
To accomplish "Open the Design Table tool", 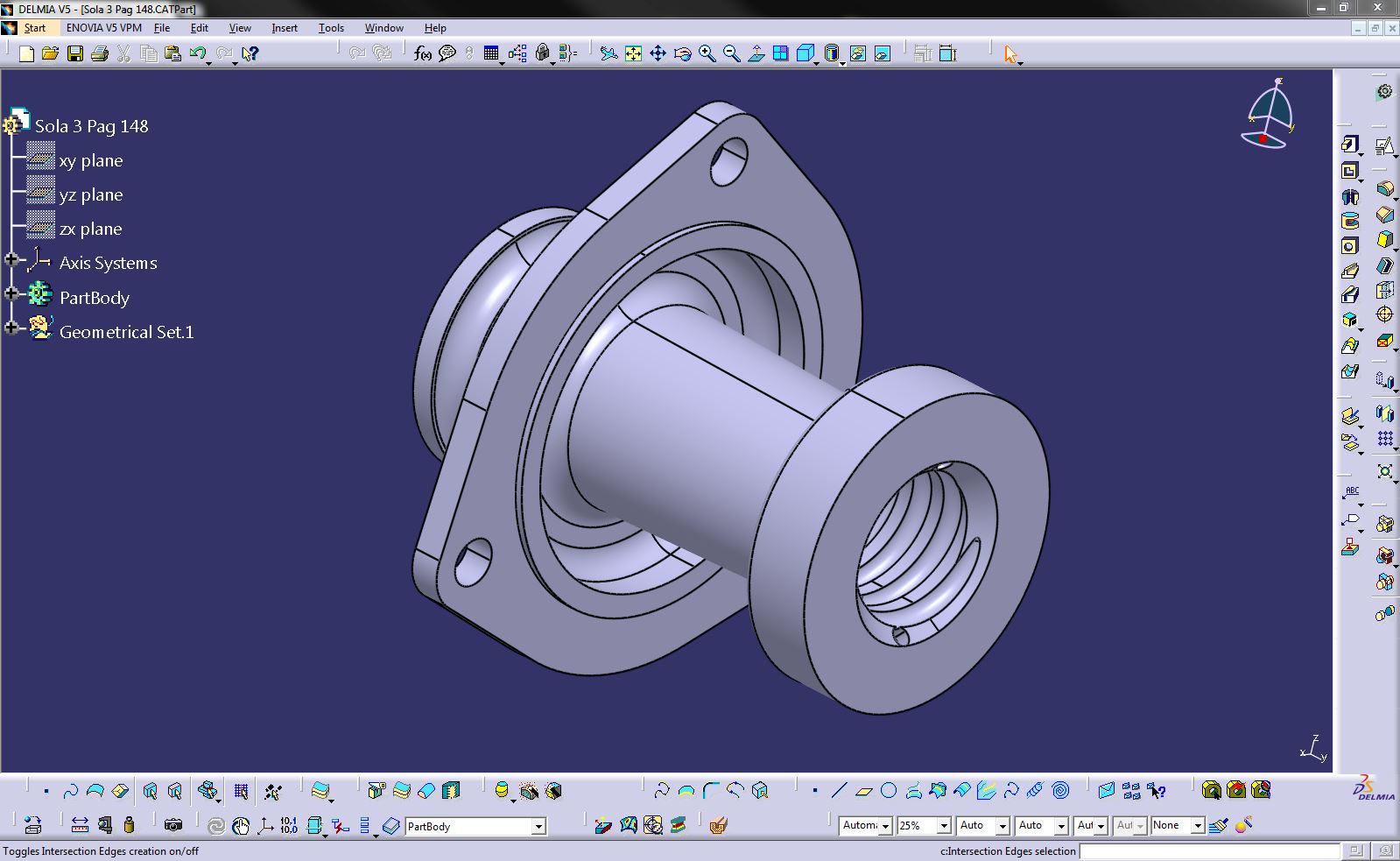I will [491, 54].
